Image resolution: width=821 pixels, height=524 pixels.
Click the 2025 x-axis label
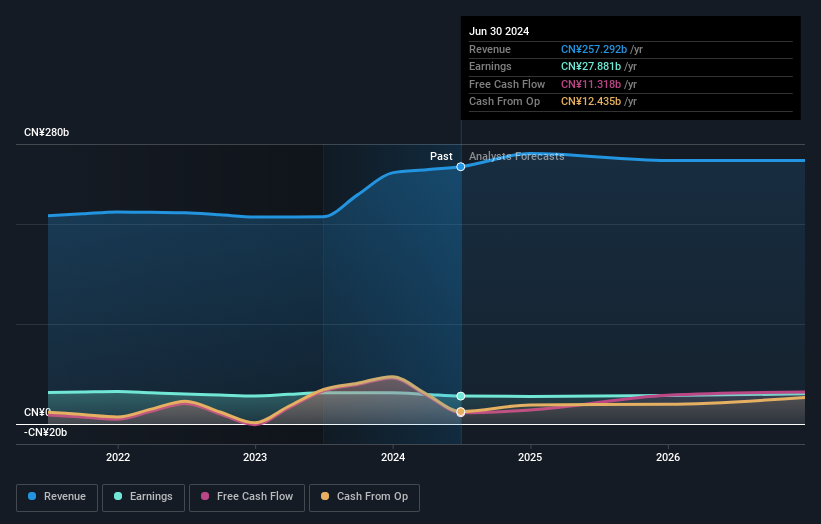[x=530, y=457]
